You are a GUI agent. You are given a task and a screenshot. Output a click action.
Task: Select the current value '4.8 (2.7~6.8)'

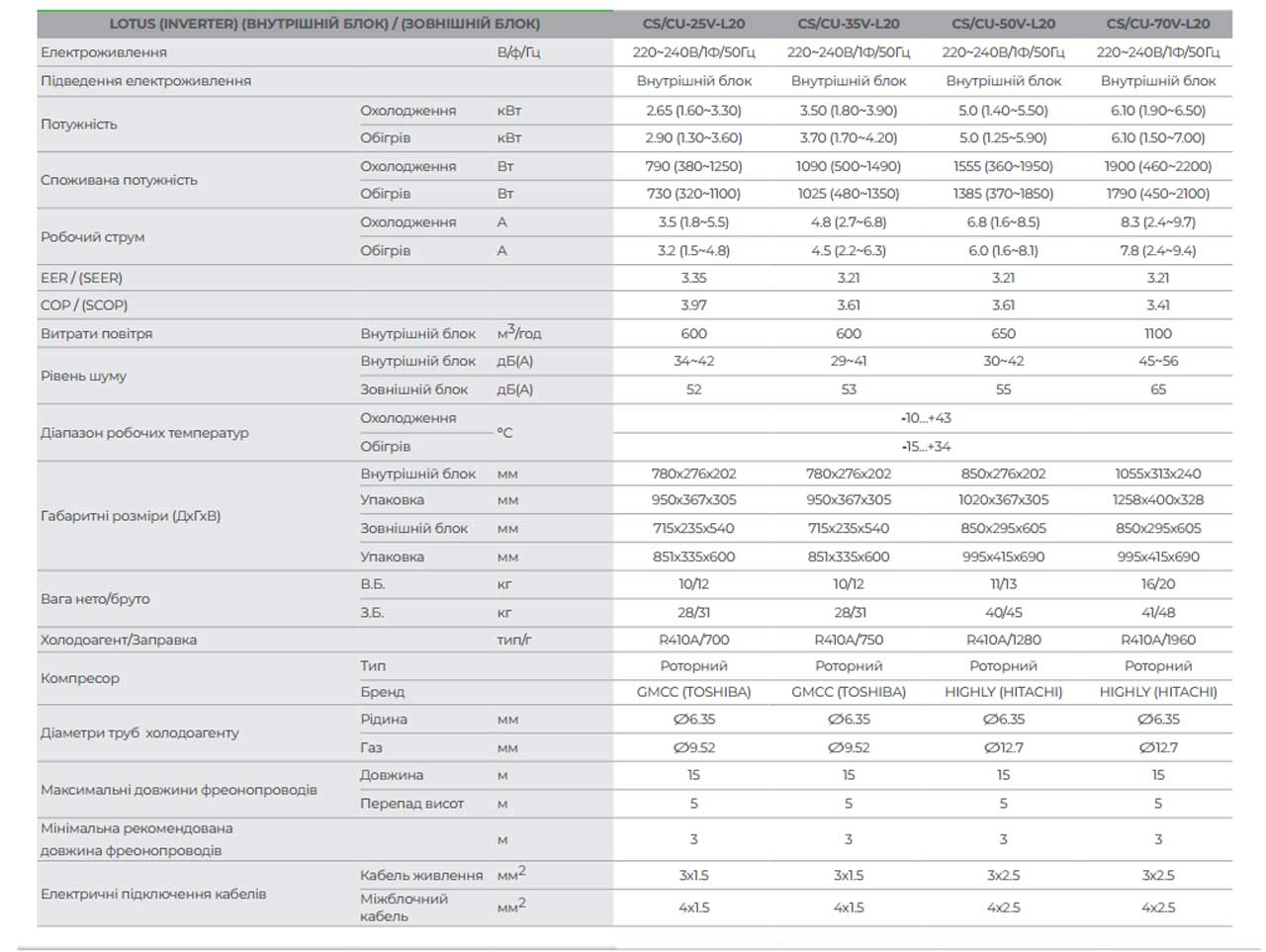tap(849, 222)
